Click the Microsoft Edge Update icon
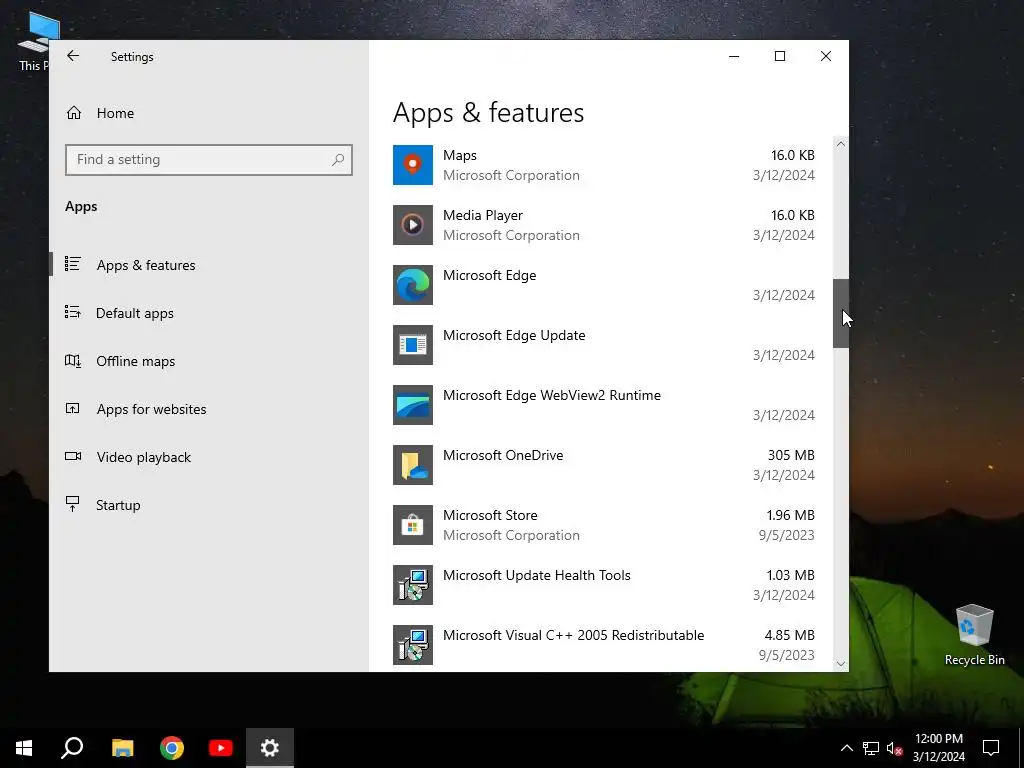 (x=413, y=345)
